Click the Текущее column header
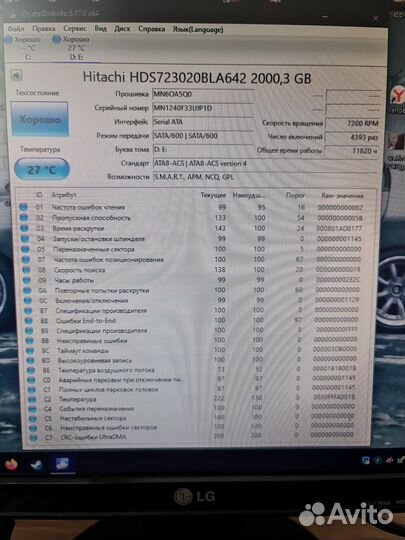Viewport: 405px width, 540px height. pyautogui.click(x=213, y=195)
